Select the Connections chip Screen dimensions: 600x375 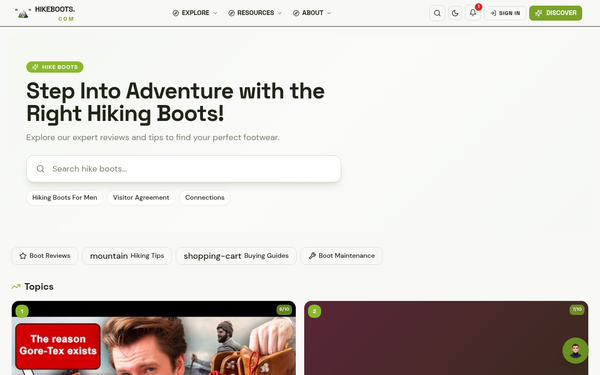tap(205, 198)
